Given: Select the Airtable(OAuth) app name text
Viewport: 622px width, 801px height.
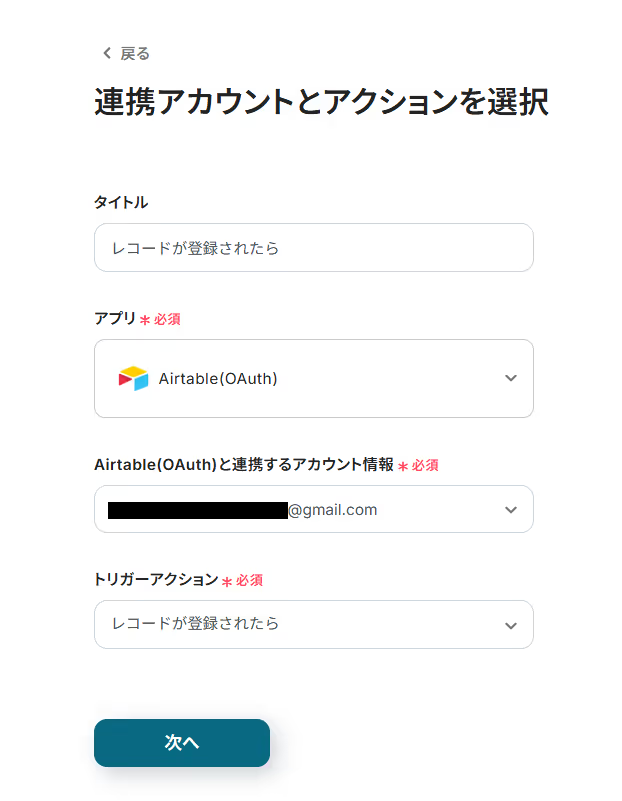Looking at the screenshot, I should 218,379.
